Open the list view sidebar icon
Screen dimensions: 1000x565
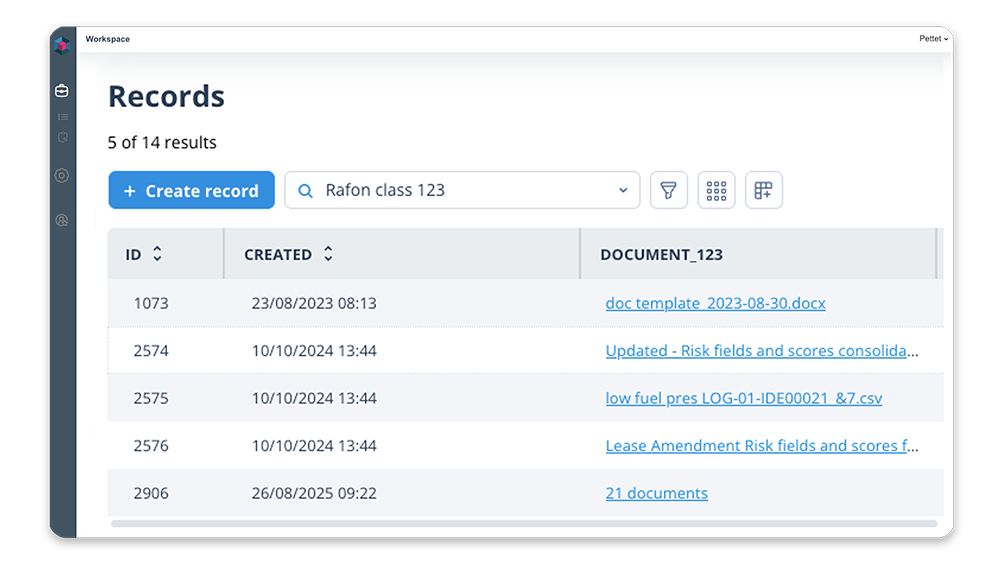[62, 117]
